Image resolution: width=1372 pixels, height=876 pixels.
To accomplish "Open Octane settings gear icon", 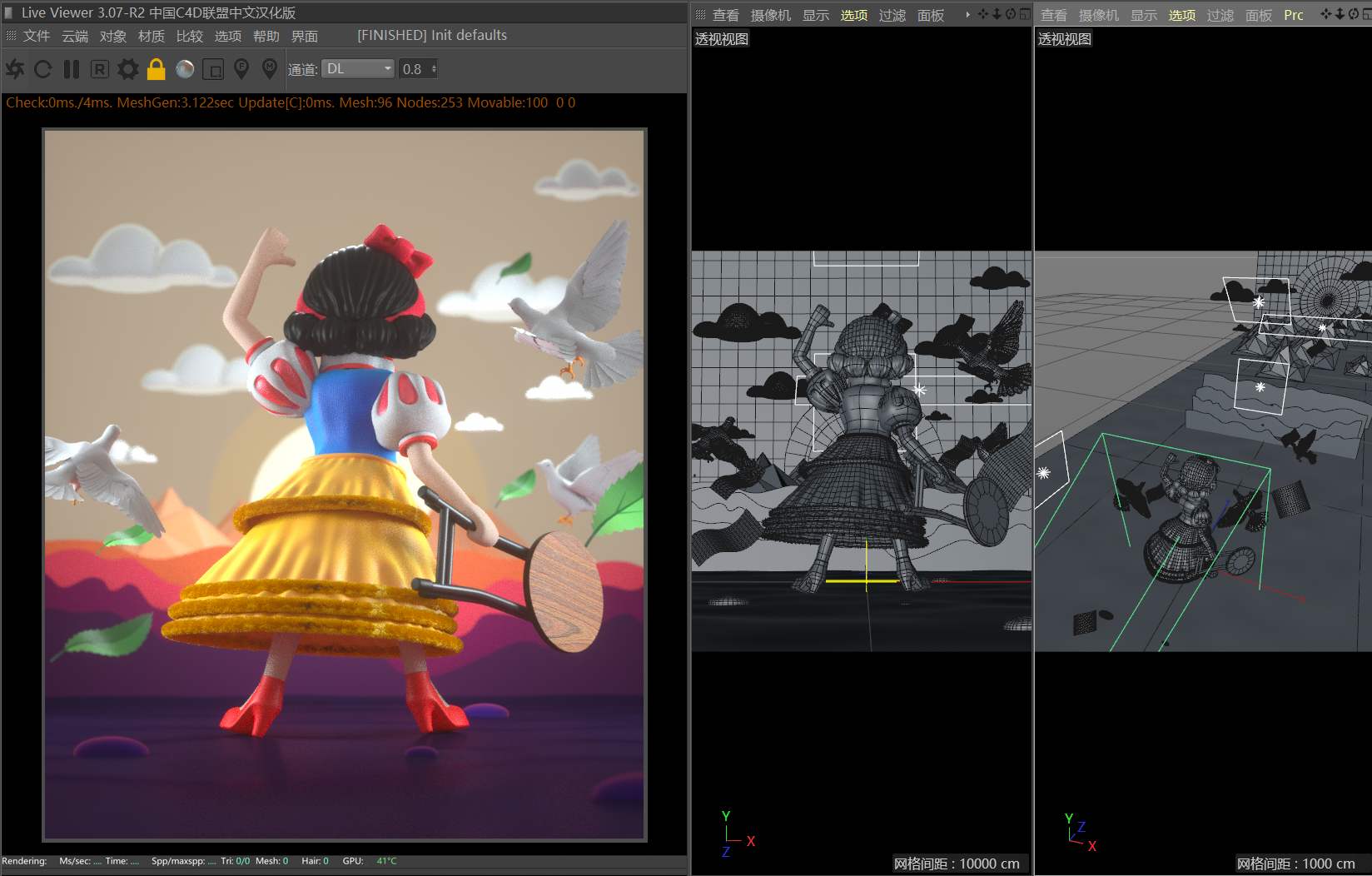I will (x=128, y=69).
